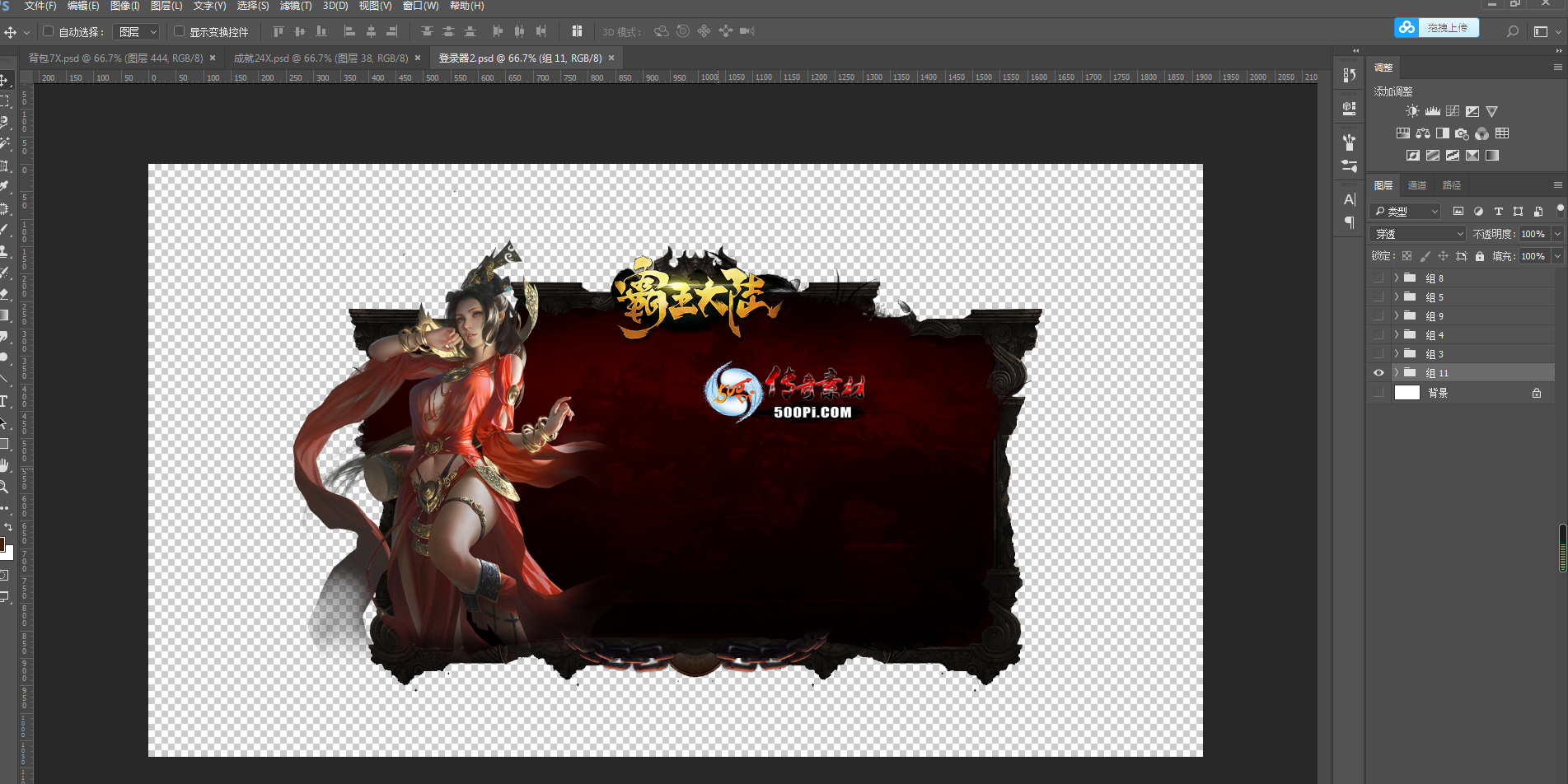Select the Rectangular Marquee tool
This screenshot has height=784, width=1568.
[x=4, y=101]
